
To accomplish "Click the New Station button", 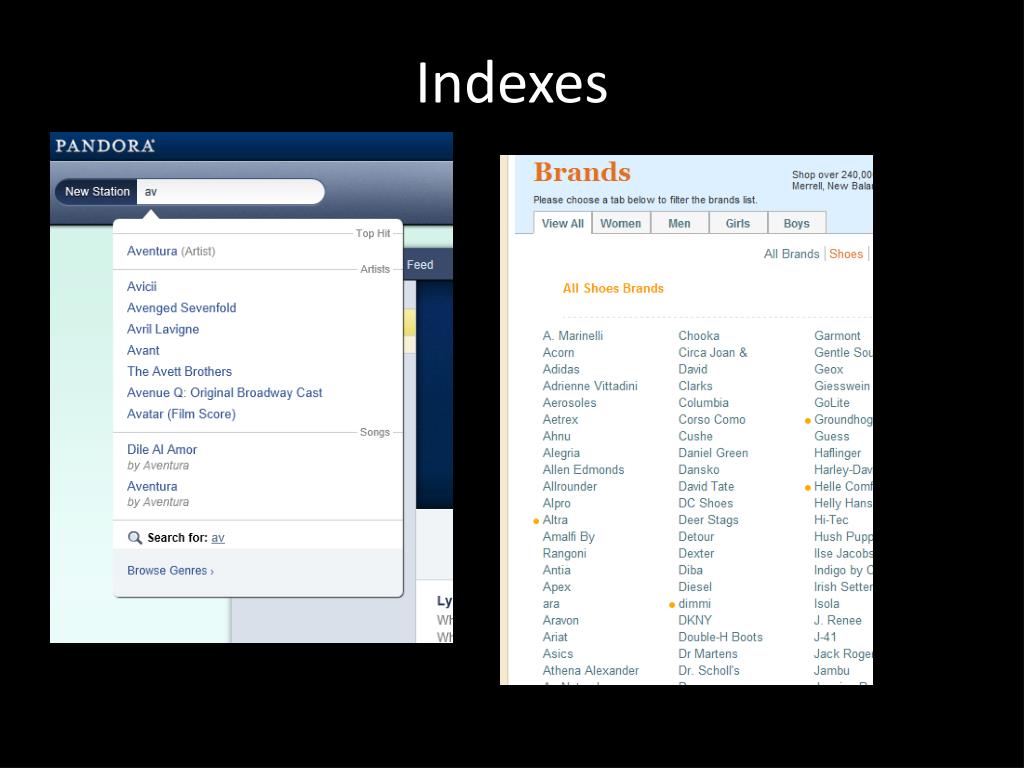I will coord(97,191).
